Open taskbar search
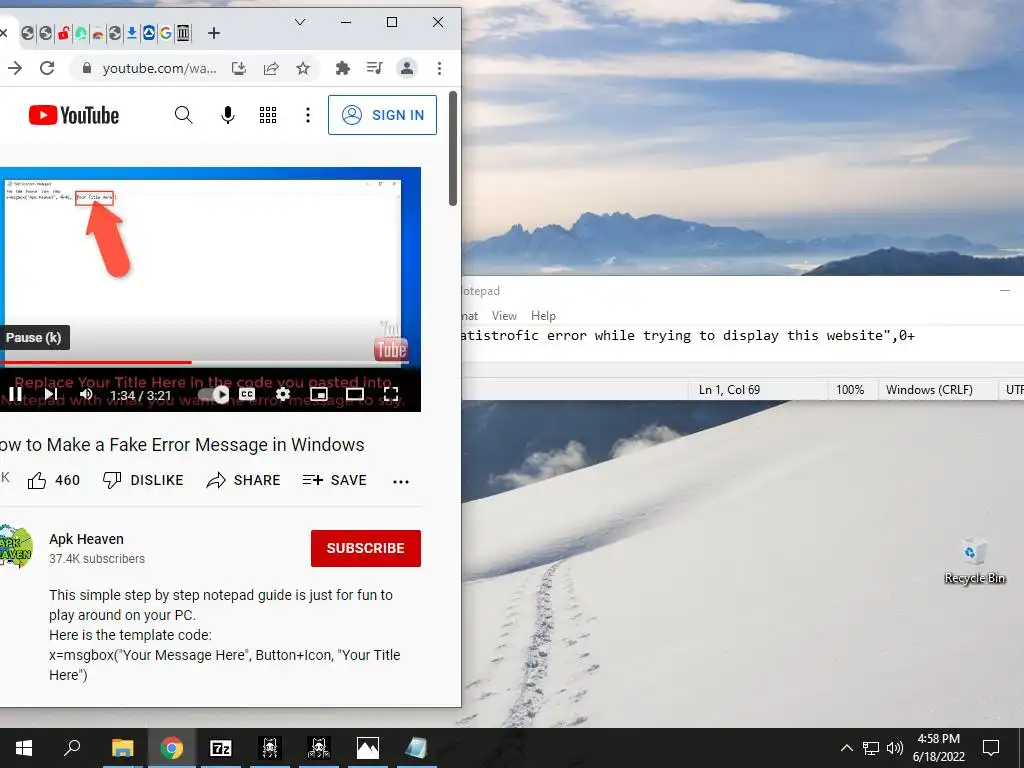This screenshot has height=768, width=1024. tap(72, 748)
